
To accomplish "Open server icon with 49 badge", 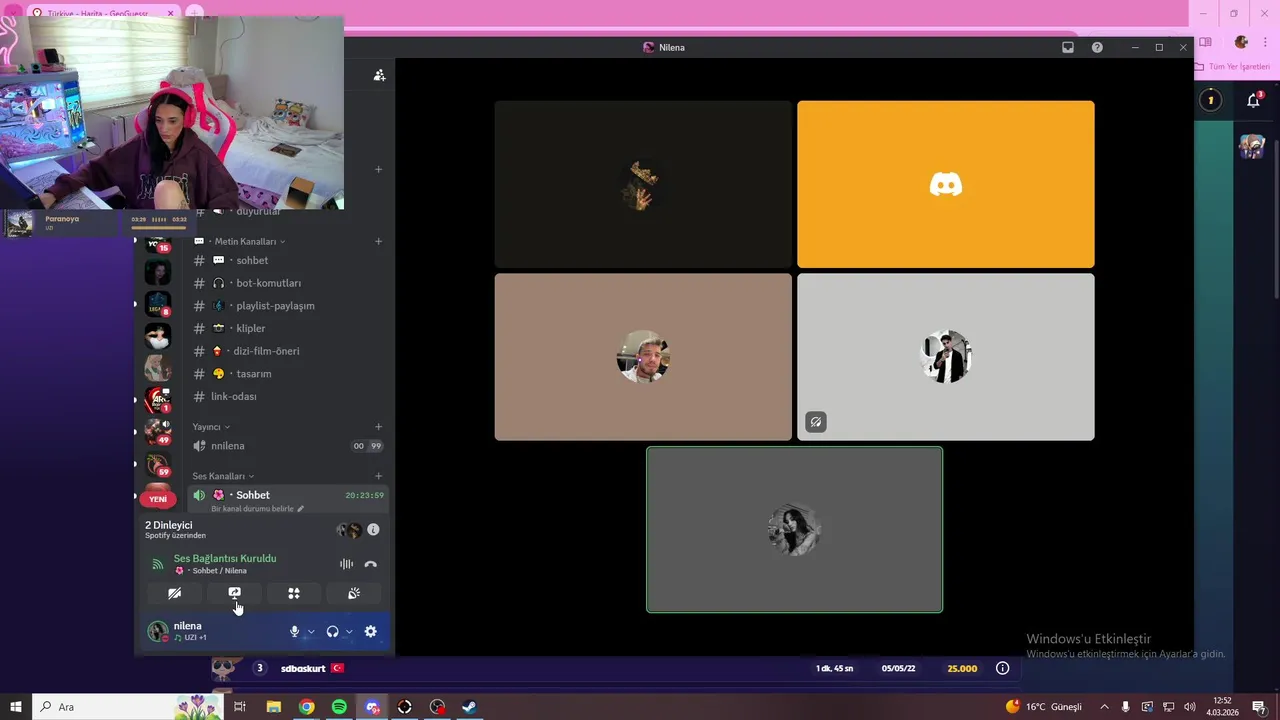I will pos(158,432).
